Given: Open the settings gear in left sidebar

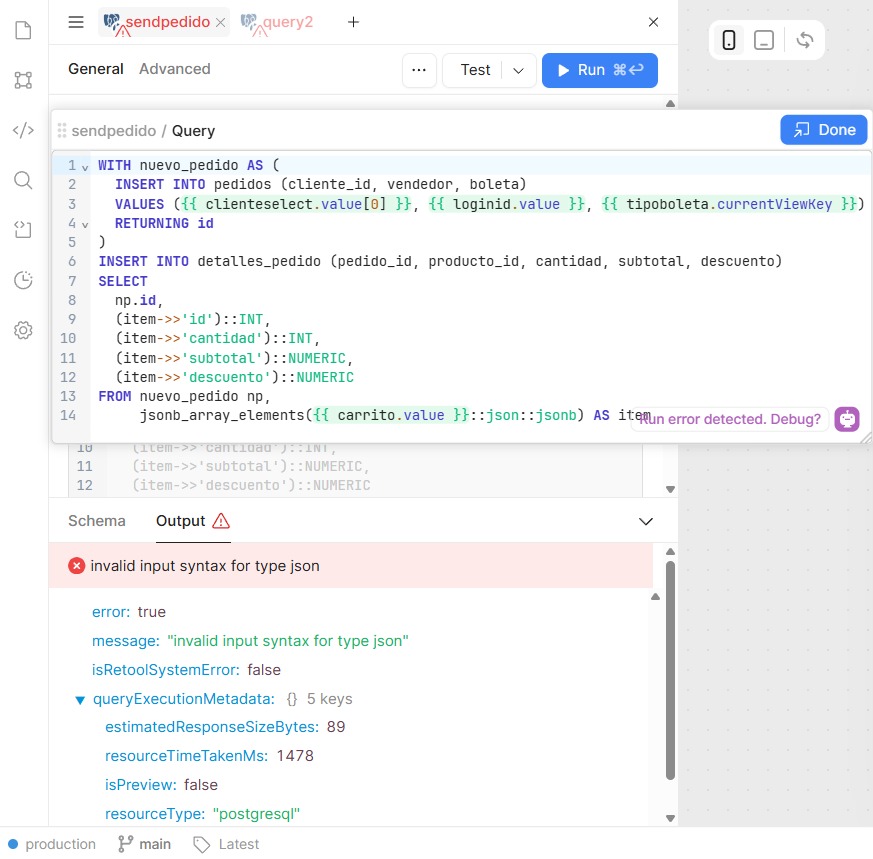Looking at the screenshot, I should [x=23, y=330].
